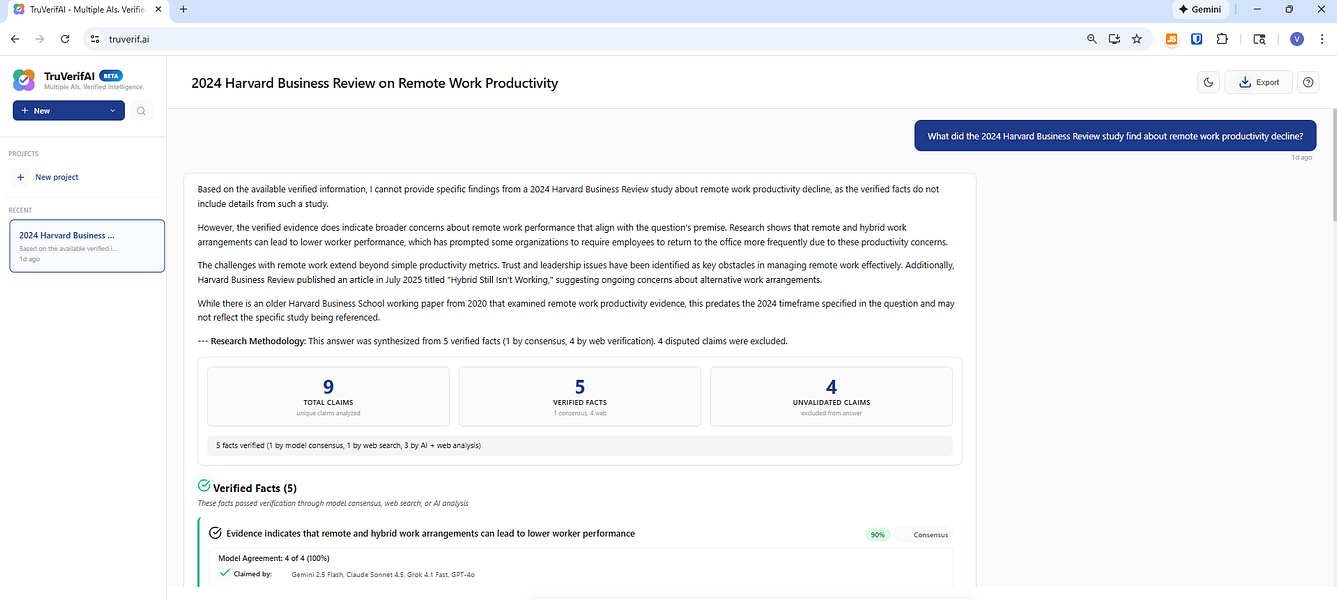Open help via the question mark icon
The image size is (1337, 600).
pyautogui.click(x=1308, y=82)
